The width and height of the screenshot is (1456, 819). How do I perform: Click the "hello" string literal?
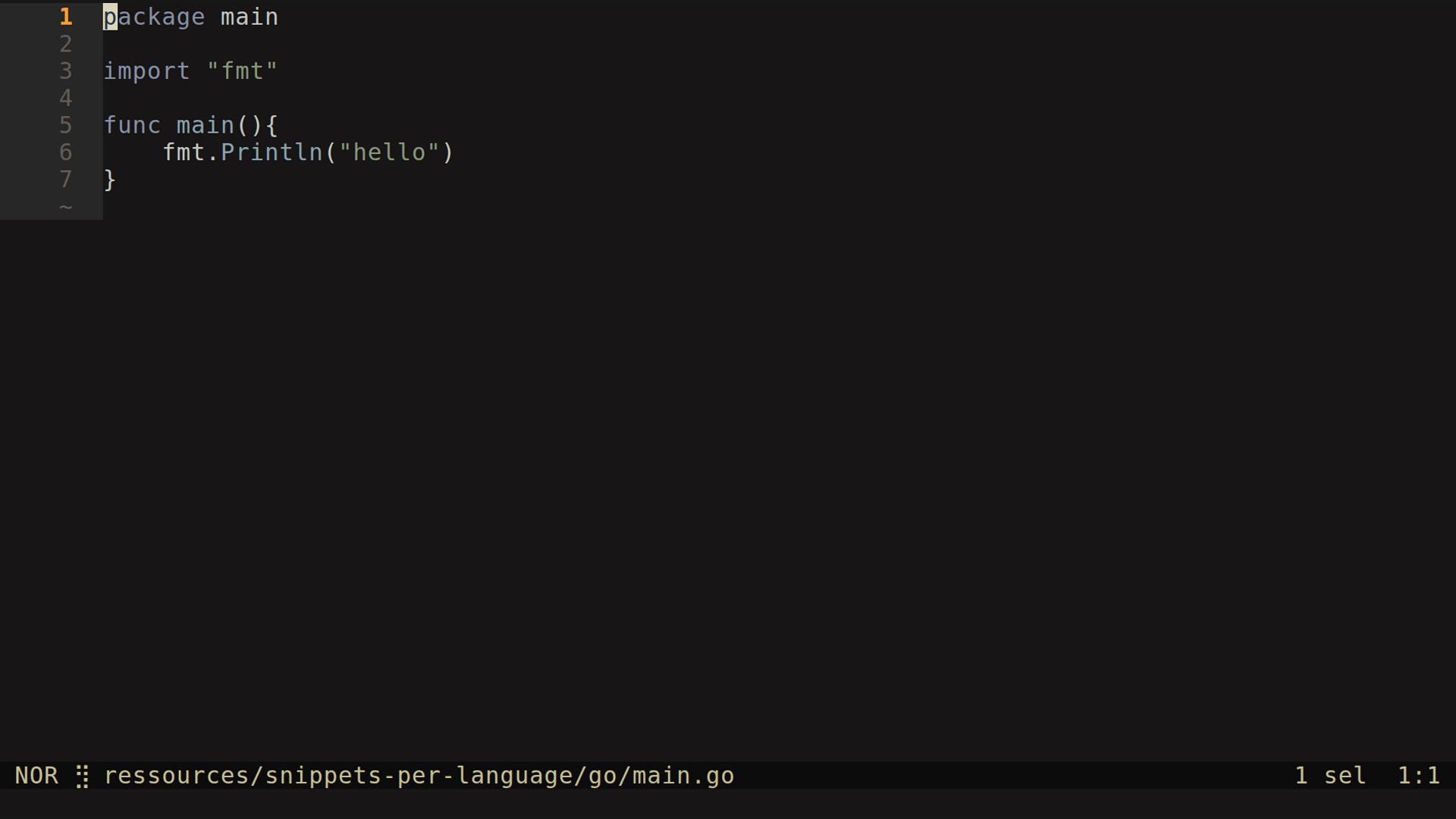click(x=389, y=152)
